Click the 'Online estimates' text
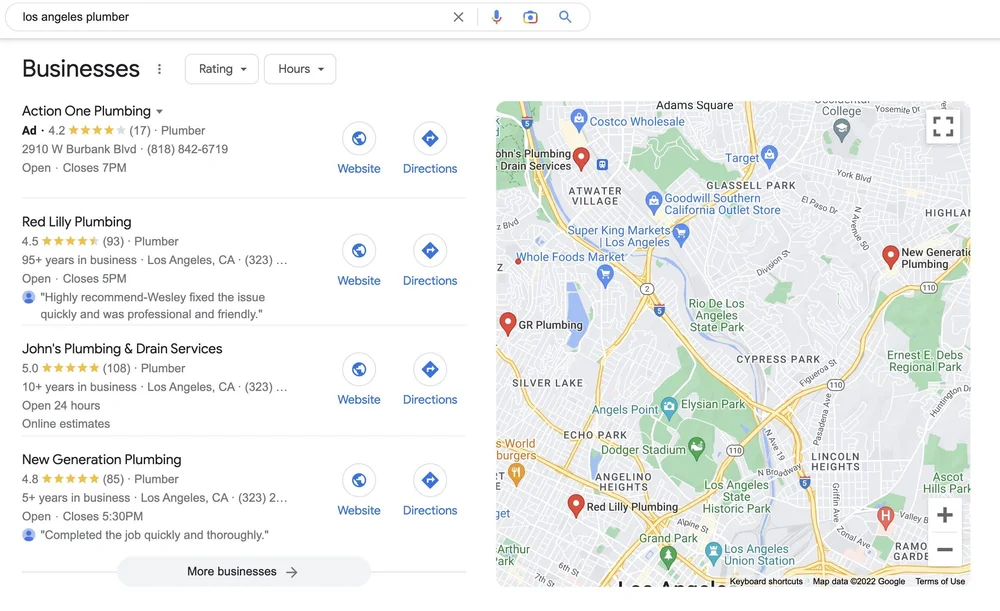This screenshot has height=611, width=1000. coord(66,424)
